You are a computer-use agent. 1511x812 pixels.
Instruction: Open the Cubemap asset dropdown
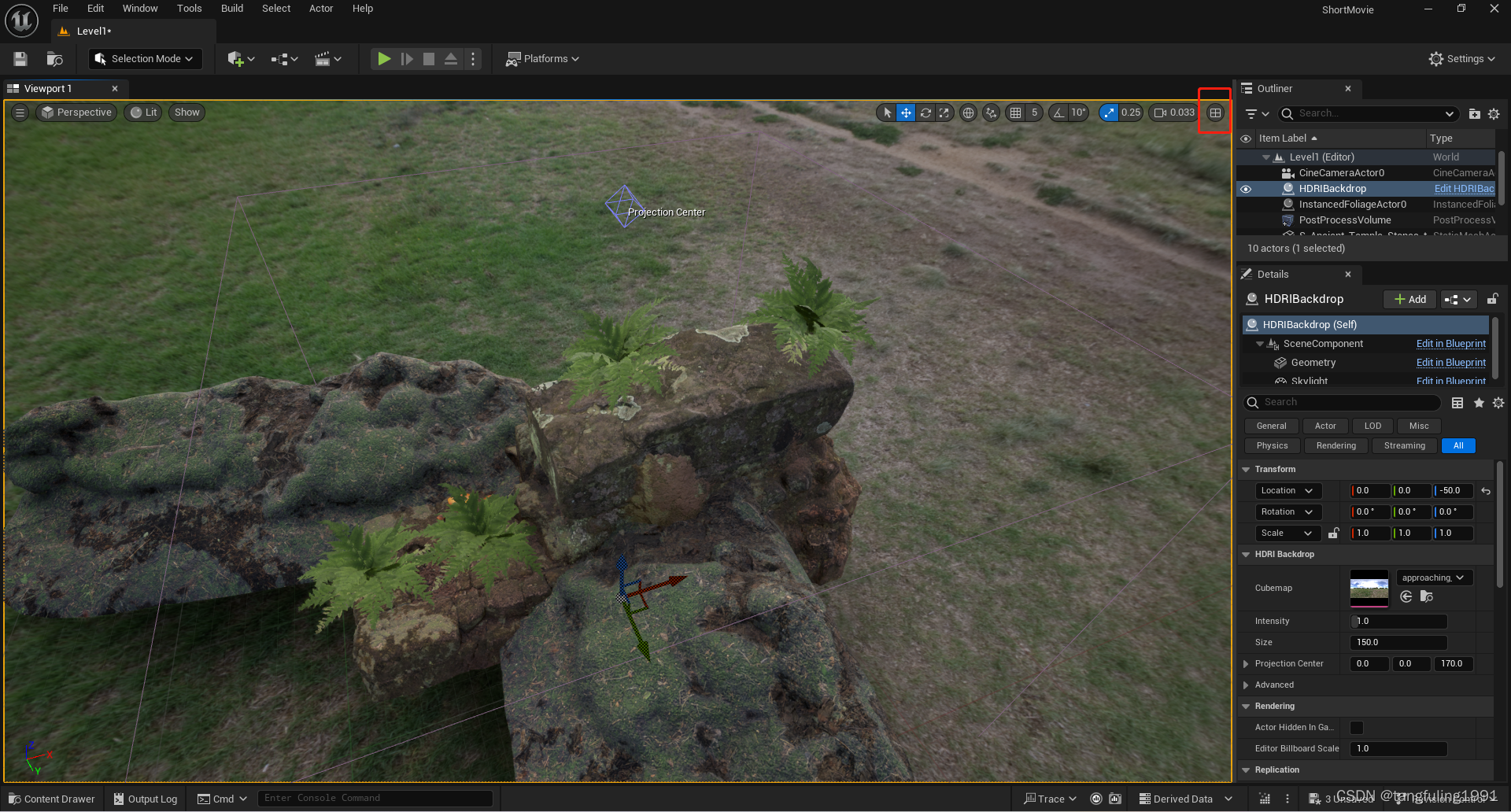1434,578
